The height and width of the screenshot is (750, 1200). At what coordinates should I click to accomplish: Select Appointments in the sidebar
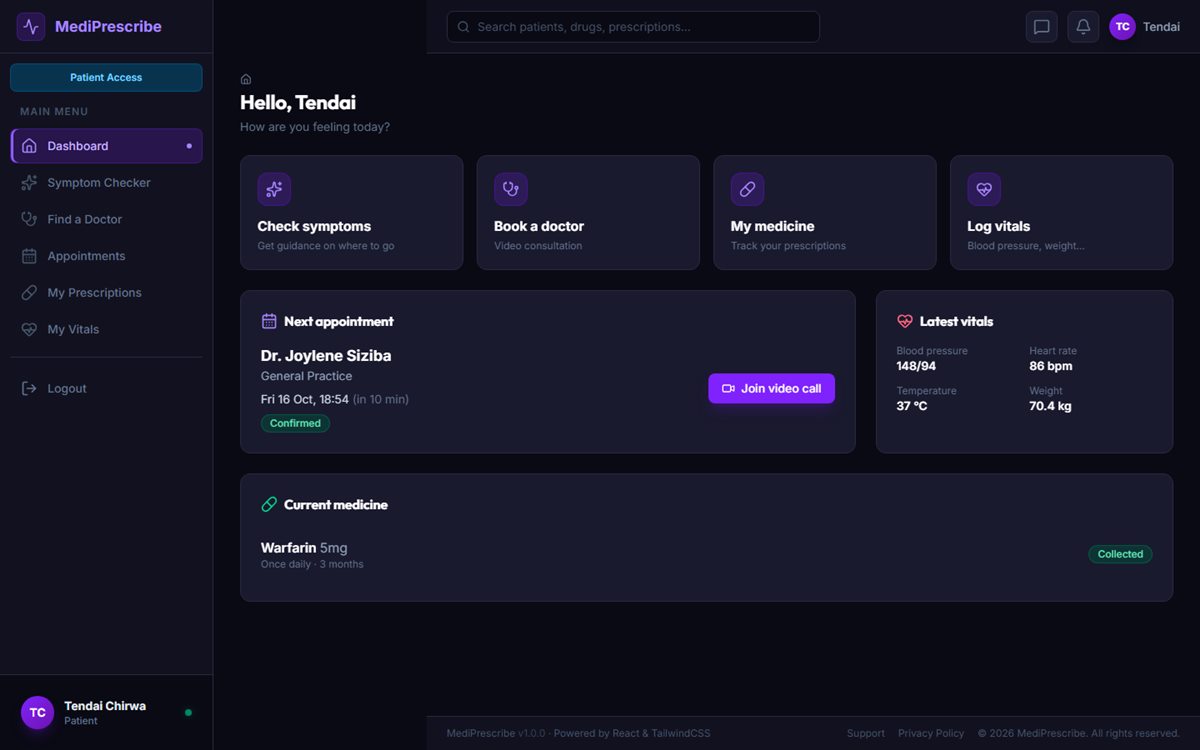coord(106,256)
